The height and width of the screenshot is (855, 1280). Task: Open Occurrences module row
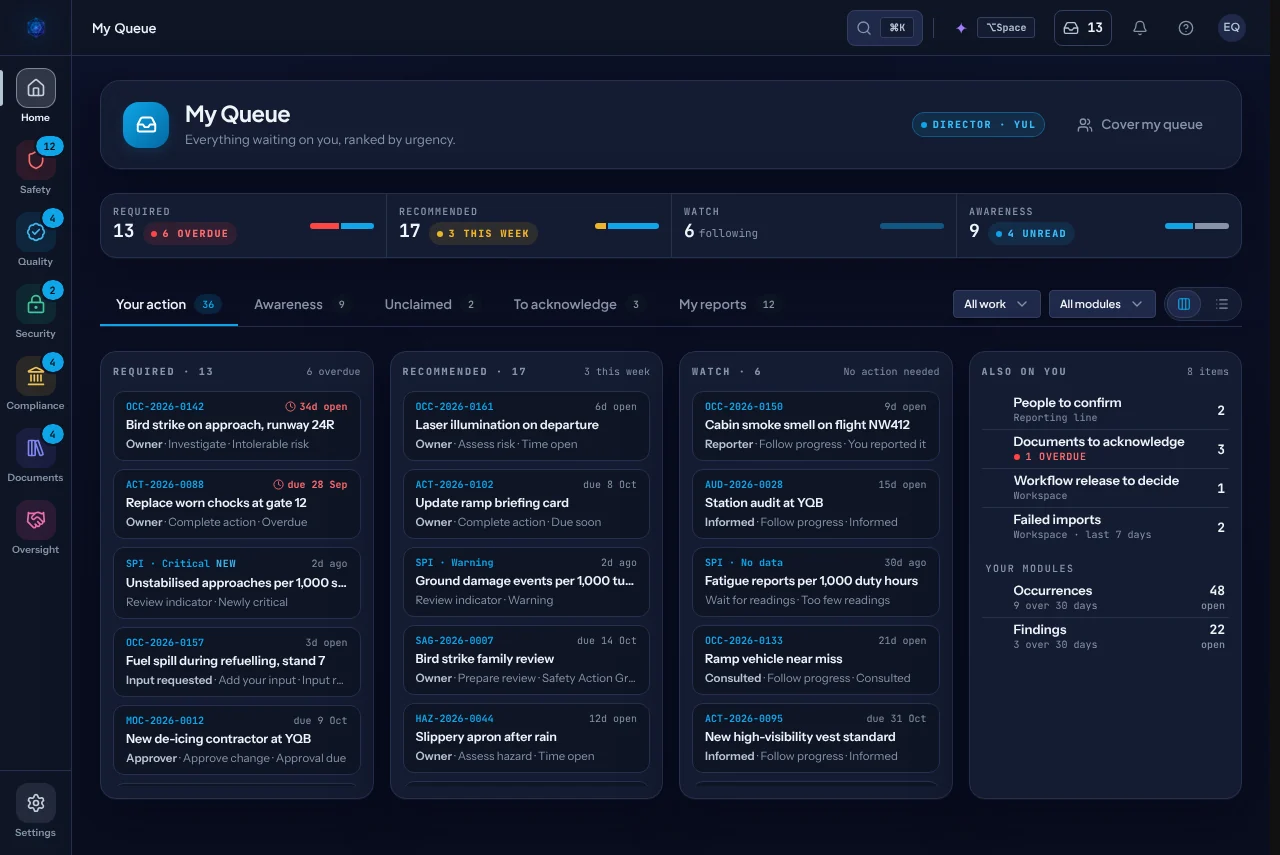click(1105, 598)
